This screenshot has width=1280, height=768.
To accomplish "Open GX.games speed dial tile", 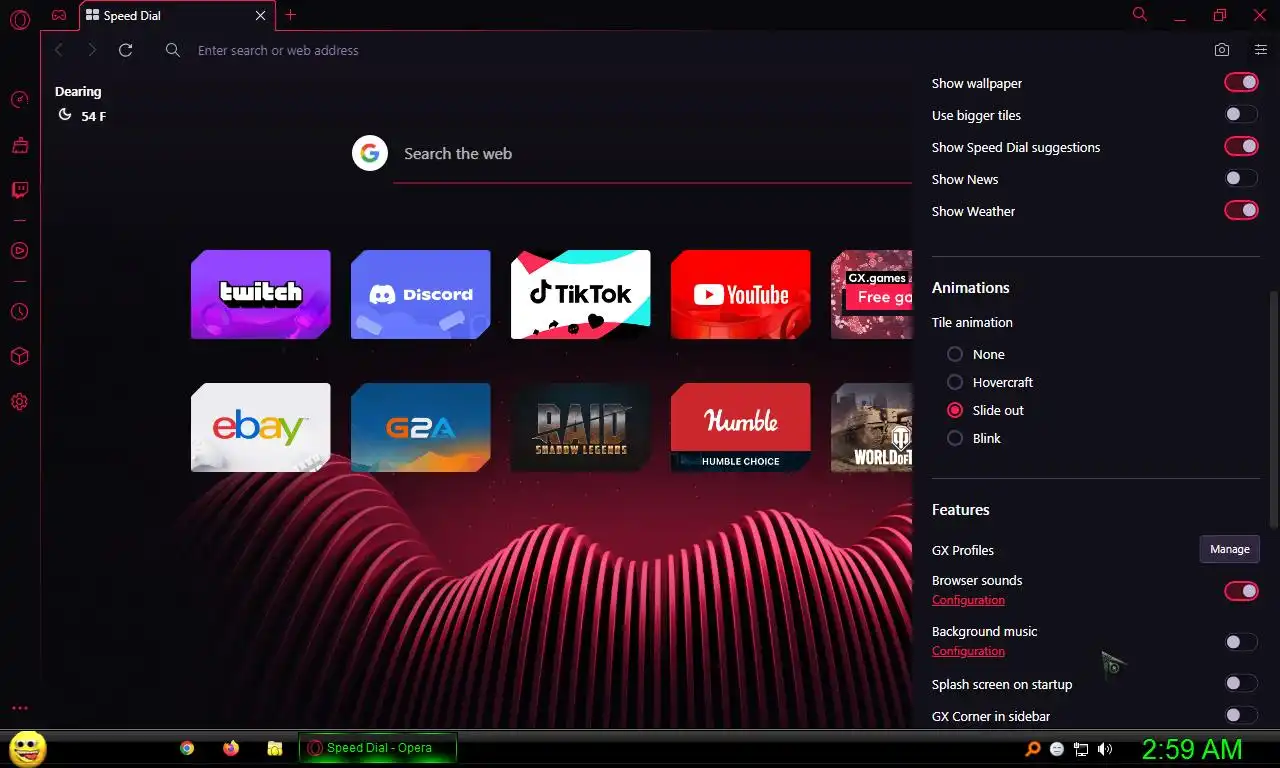I will coord(872,294).
